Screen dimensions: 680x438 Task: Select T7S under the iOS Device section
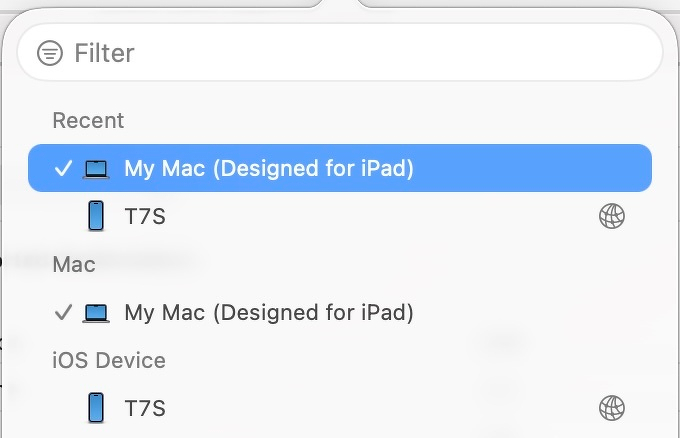click(145, 408)
